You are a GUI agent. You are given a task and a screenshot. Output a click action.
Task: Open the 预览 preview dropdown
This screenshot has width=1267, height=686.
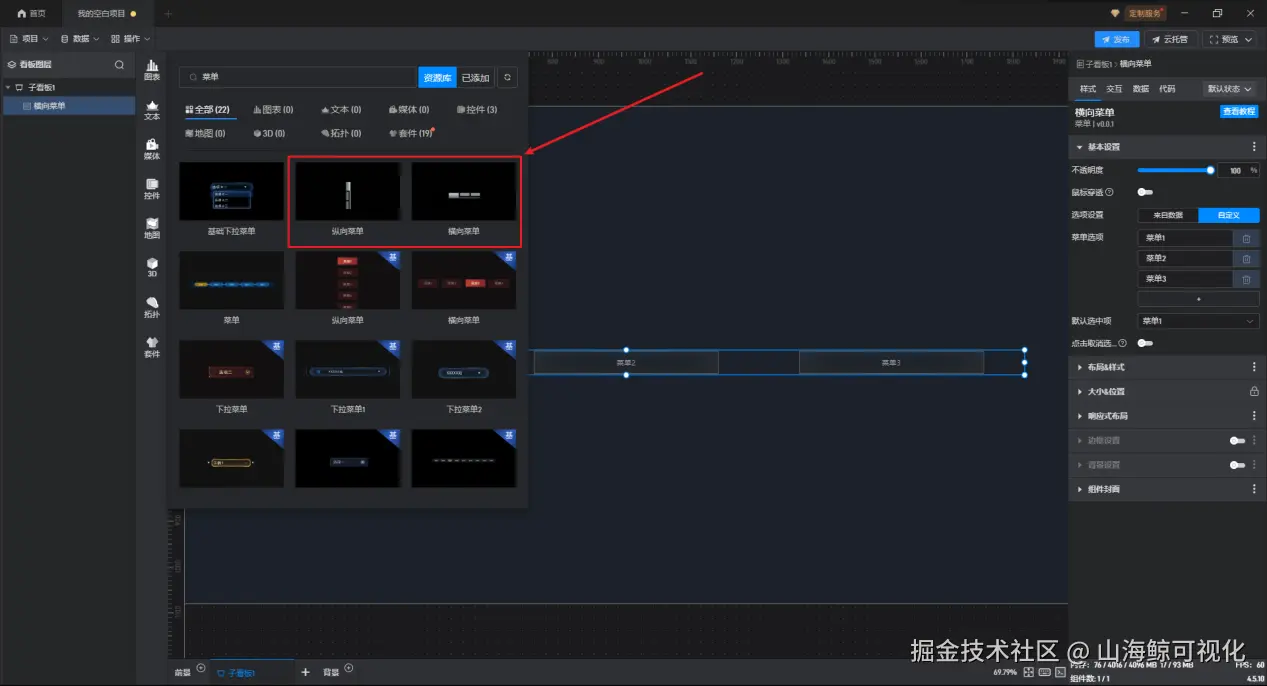pos(1229,39)
